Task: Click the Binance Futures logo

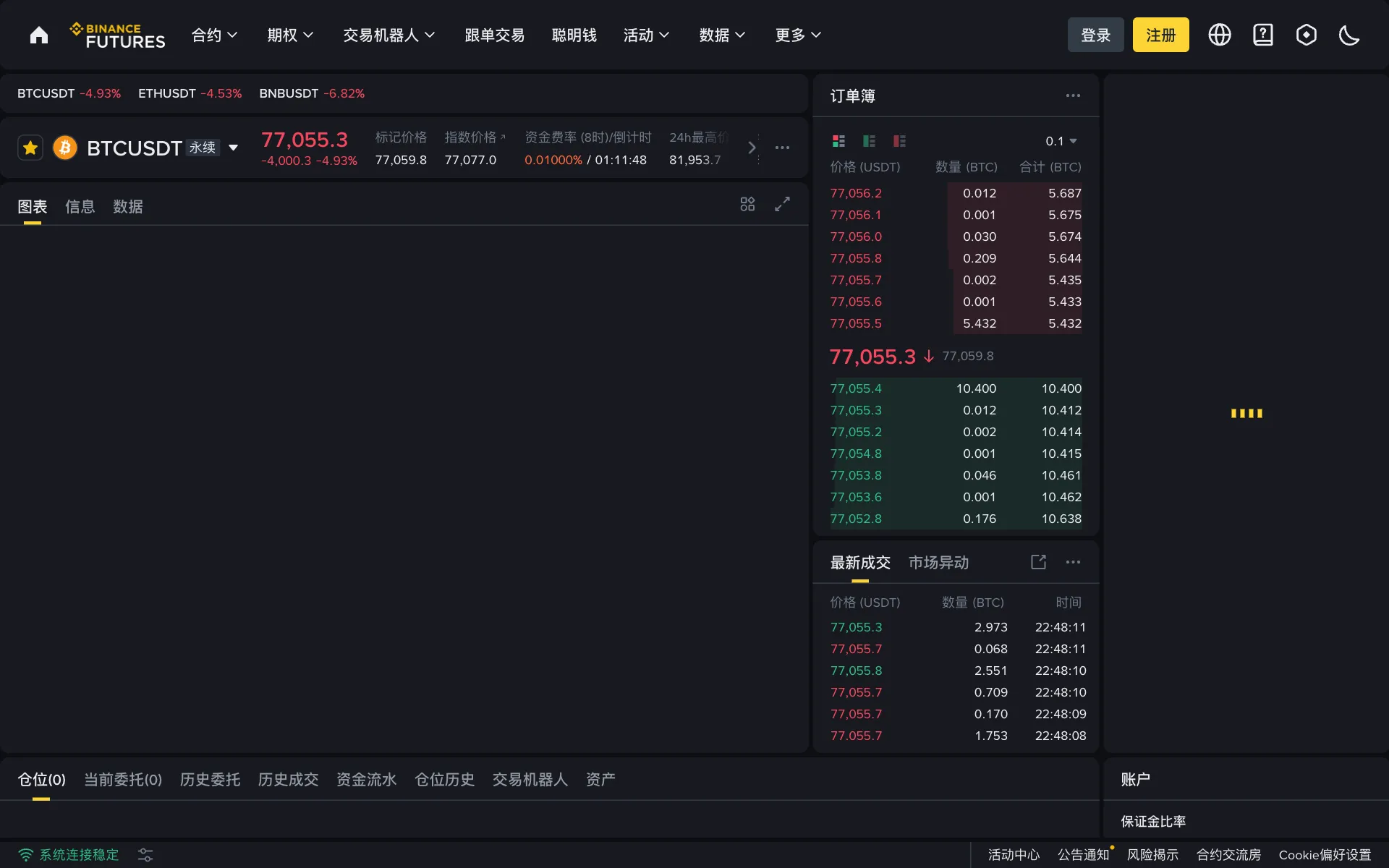Action: click(118, 35)
